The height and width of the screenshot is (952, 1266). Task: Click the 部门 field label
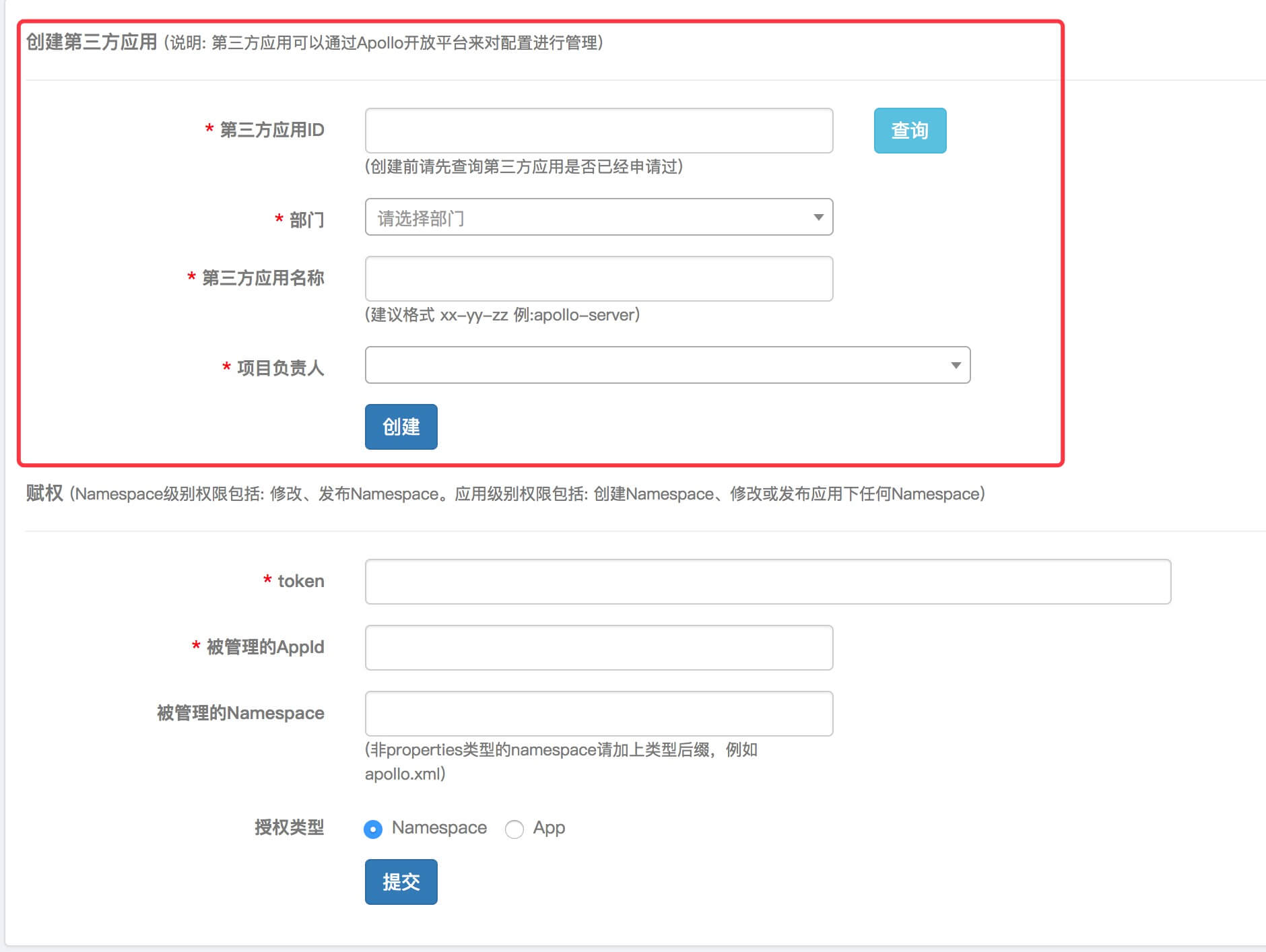click(x=307, y=219)
